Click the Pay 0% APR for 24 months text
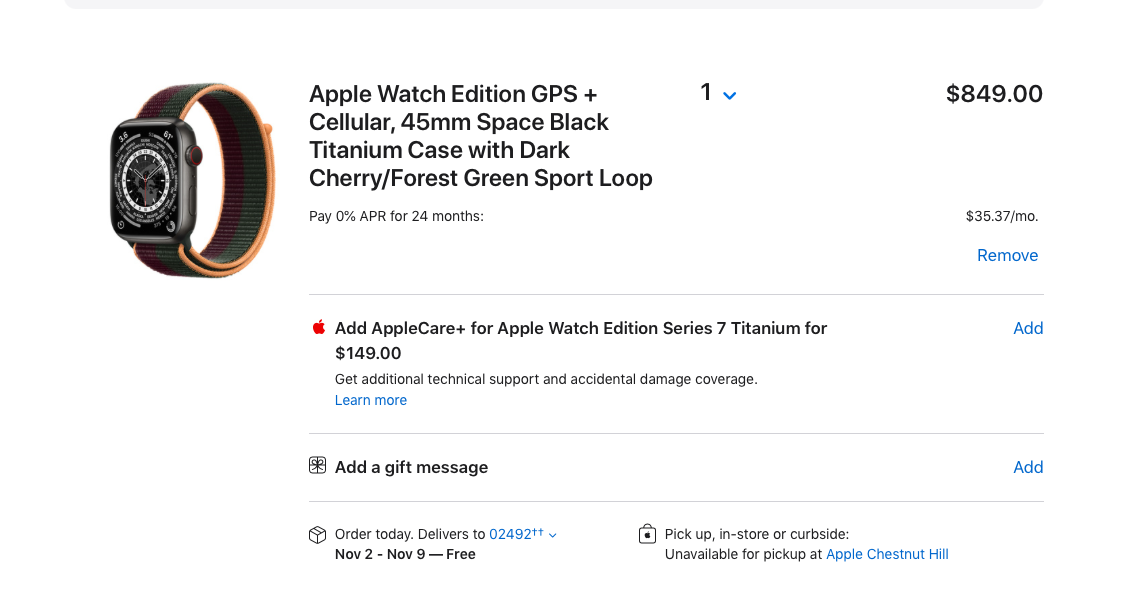1146x609 pixels. (x=396, y=216)
